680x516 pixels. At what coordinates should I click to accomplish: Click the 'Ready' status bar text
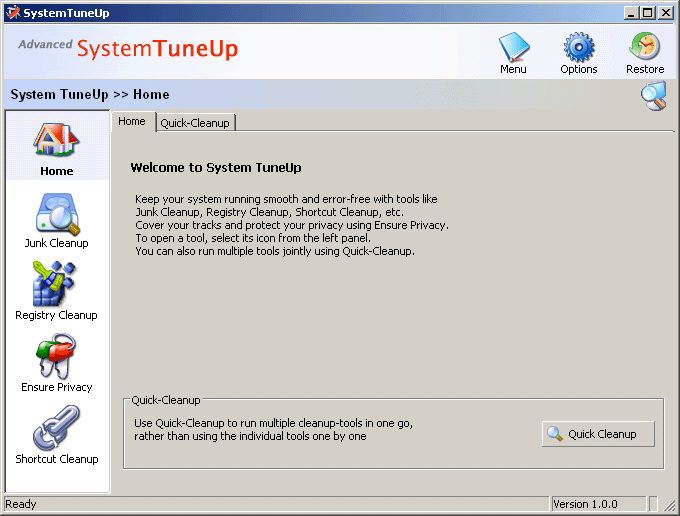pos(21,504)
